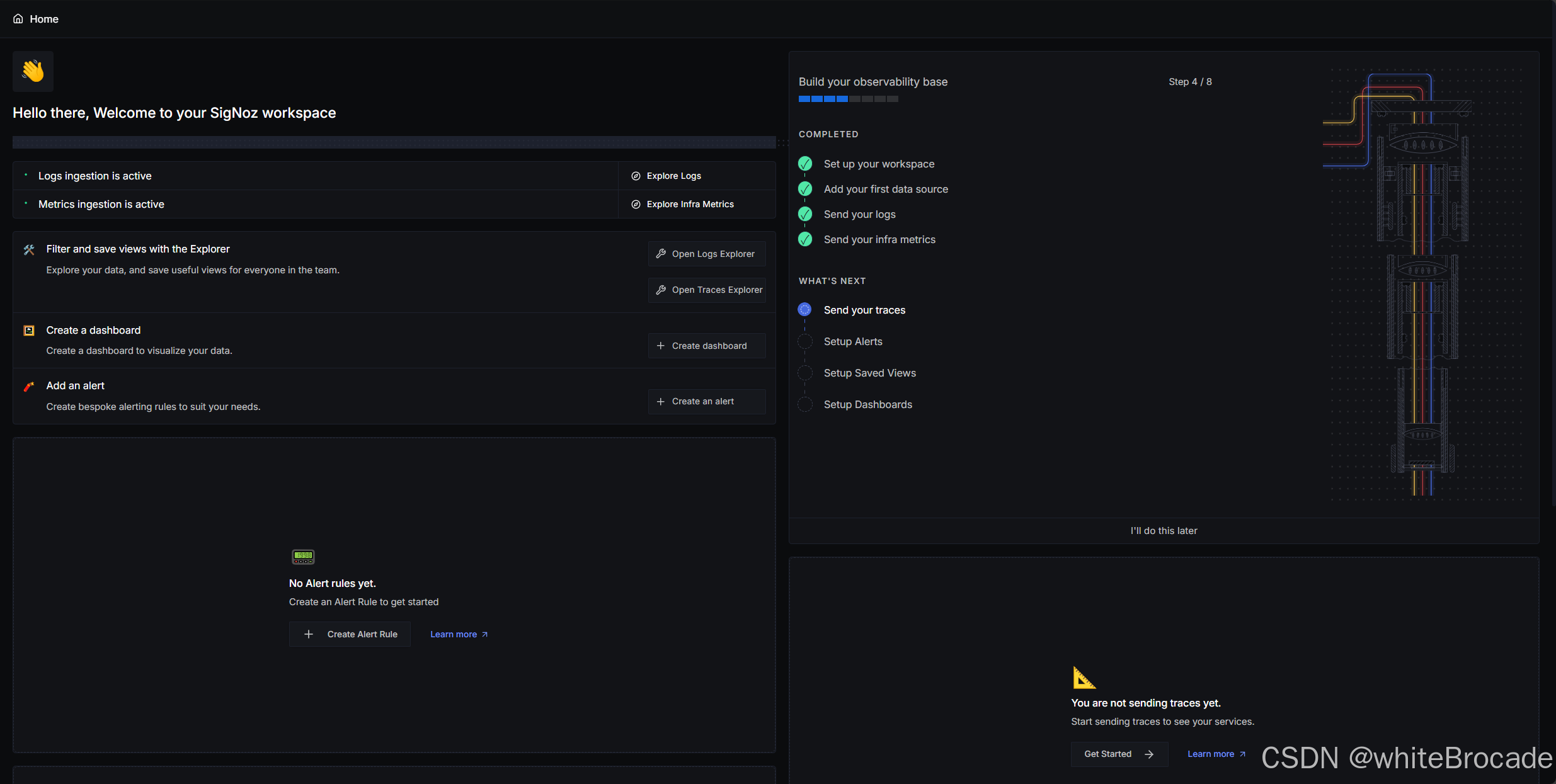The width and height of the screenshot is (1556, 784).
Task: Click Create dashboard button
Action: pos(707,346)
